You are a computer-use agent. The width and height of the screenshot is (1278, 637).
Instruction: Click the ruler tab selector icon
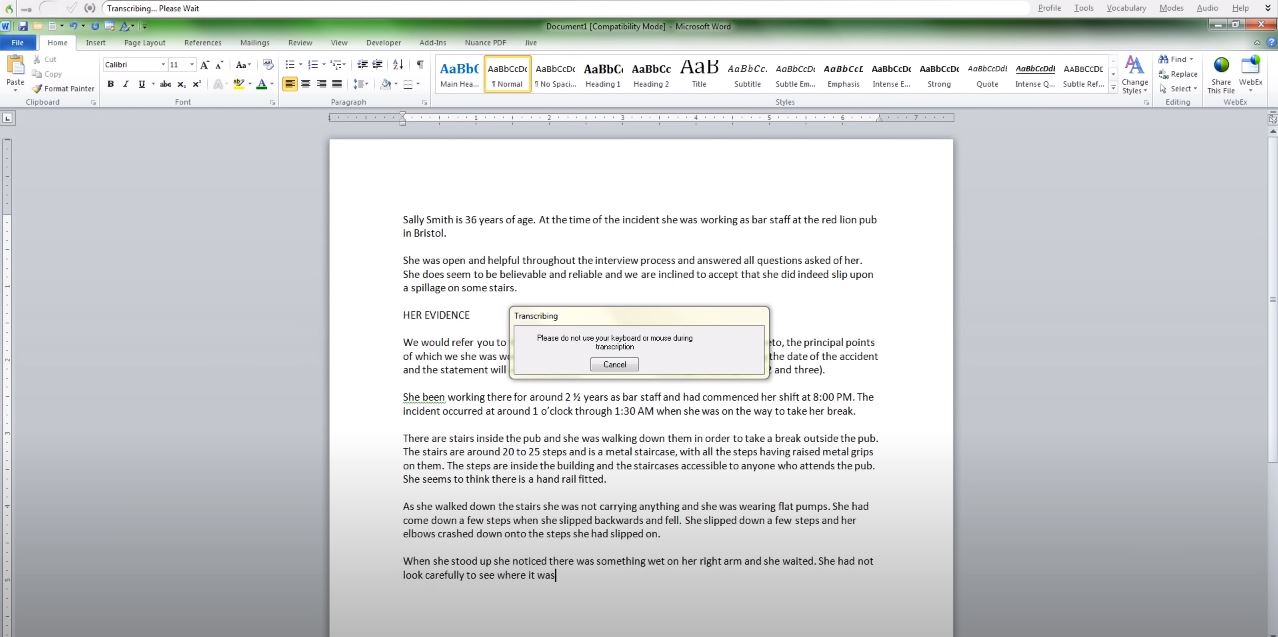pyautogui.click(x=8, y=118)
